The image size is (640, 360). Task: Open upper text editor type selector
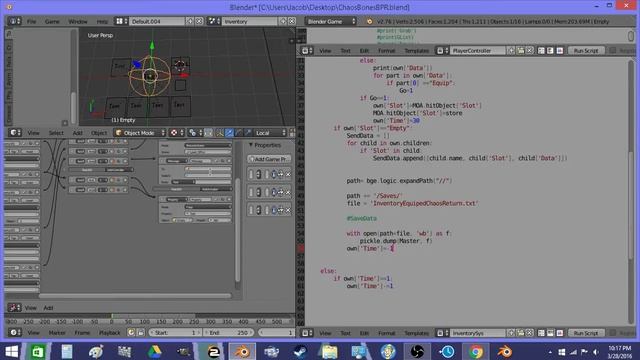point(307,51)
